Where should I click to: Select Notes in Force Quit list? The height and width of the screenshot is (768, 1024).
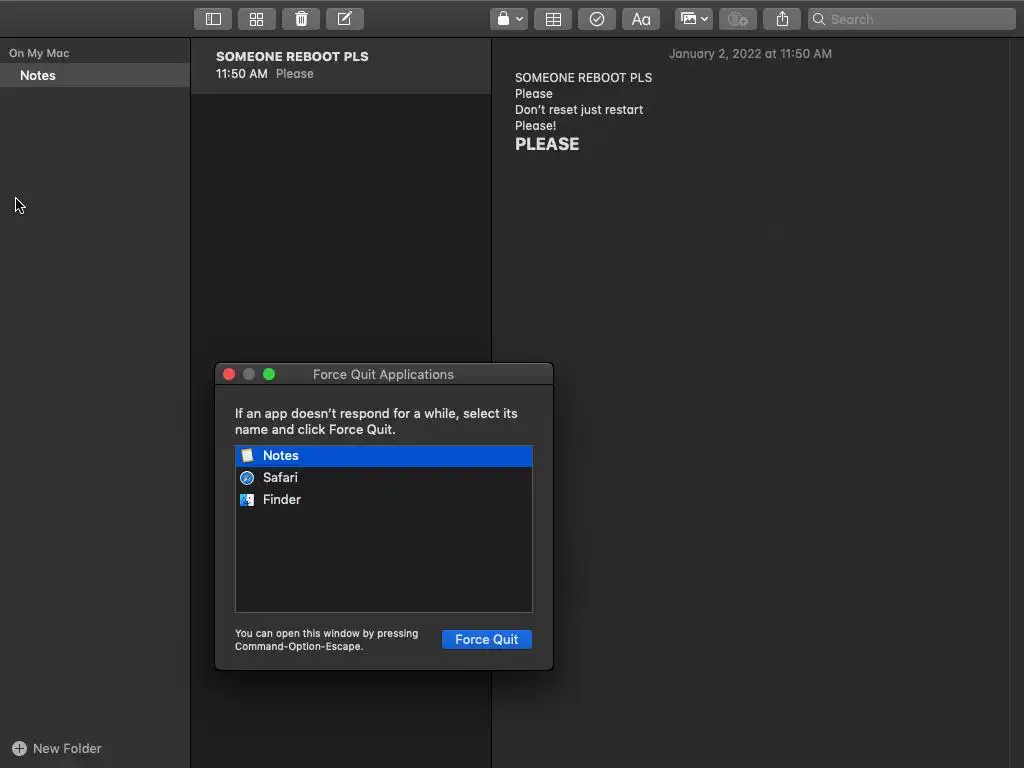(x=384, y=456)
